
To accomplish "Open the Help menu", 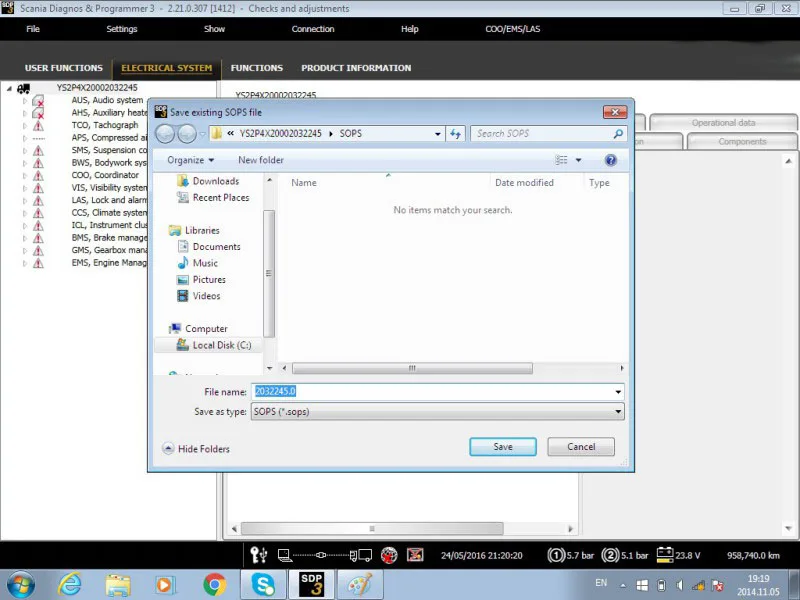I will [x=409, y=29].
